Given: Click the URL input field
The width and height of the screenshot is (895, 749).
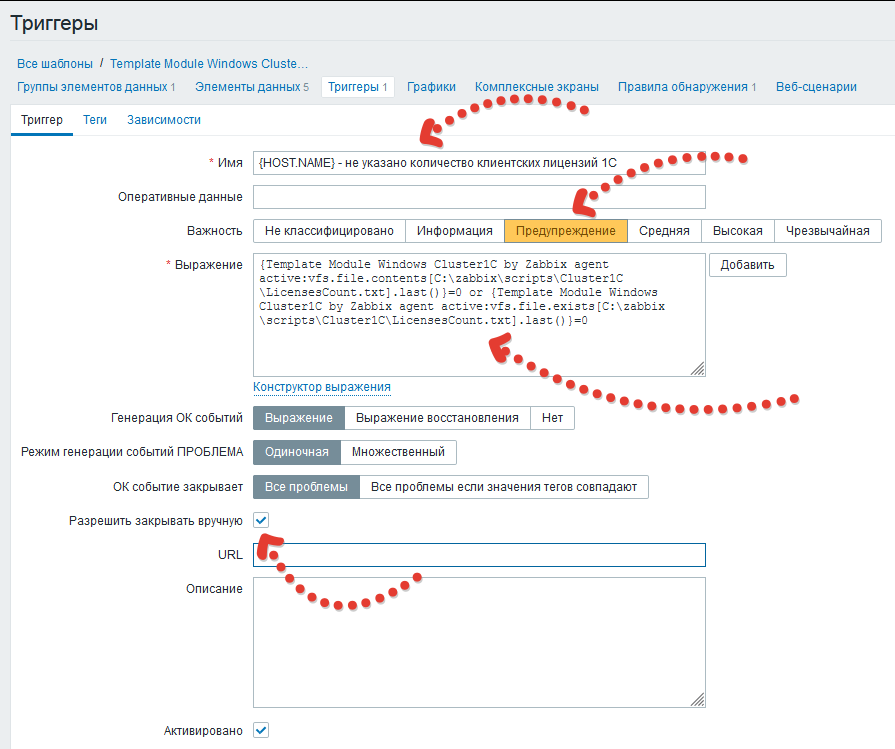Looking at the screenshot, I should pos(479,555).
